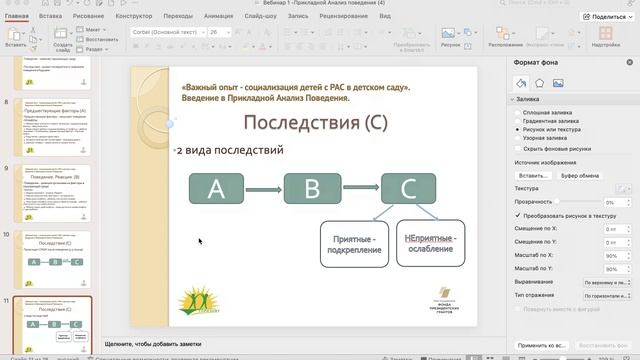Click the search magnifier icon in the title bar
The width and height of the screenshot is (640, 360).
502,3
